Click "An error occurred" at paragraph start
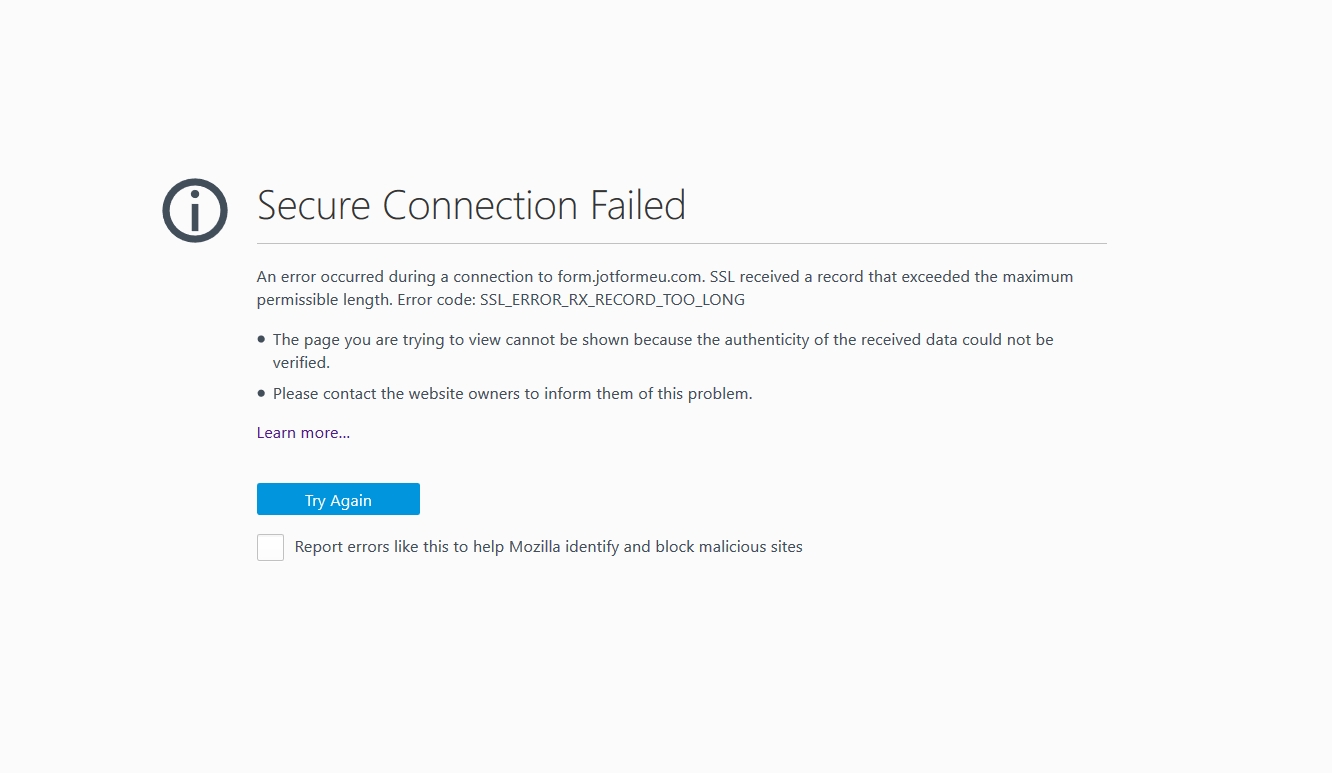This screenshot has height=773, width=1332. tap(318, 277)
